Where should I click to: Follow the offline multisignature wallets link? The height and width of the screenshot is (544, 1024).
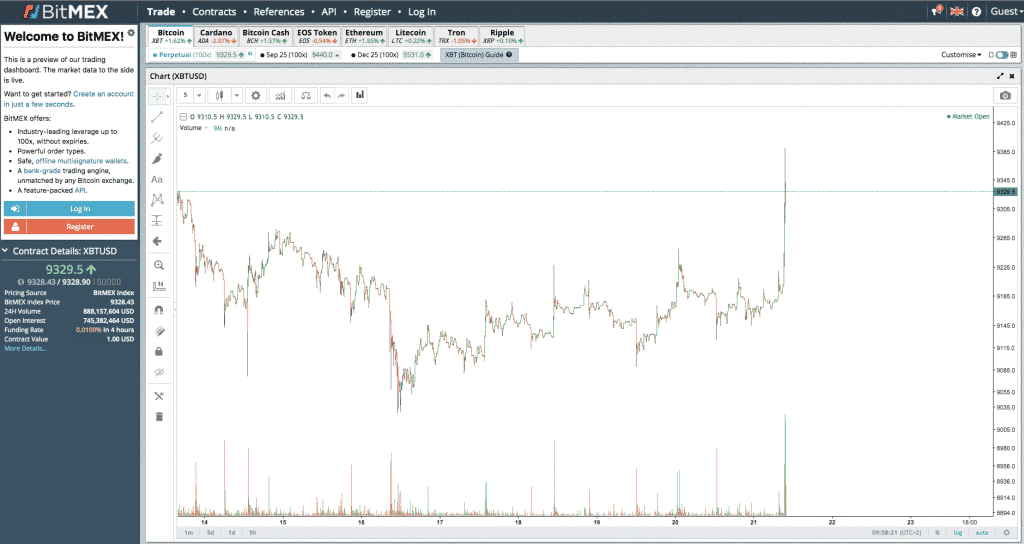click(x=82, y=161)
